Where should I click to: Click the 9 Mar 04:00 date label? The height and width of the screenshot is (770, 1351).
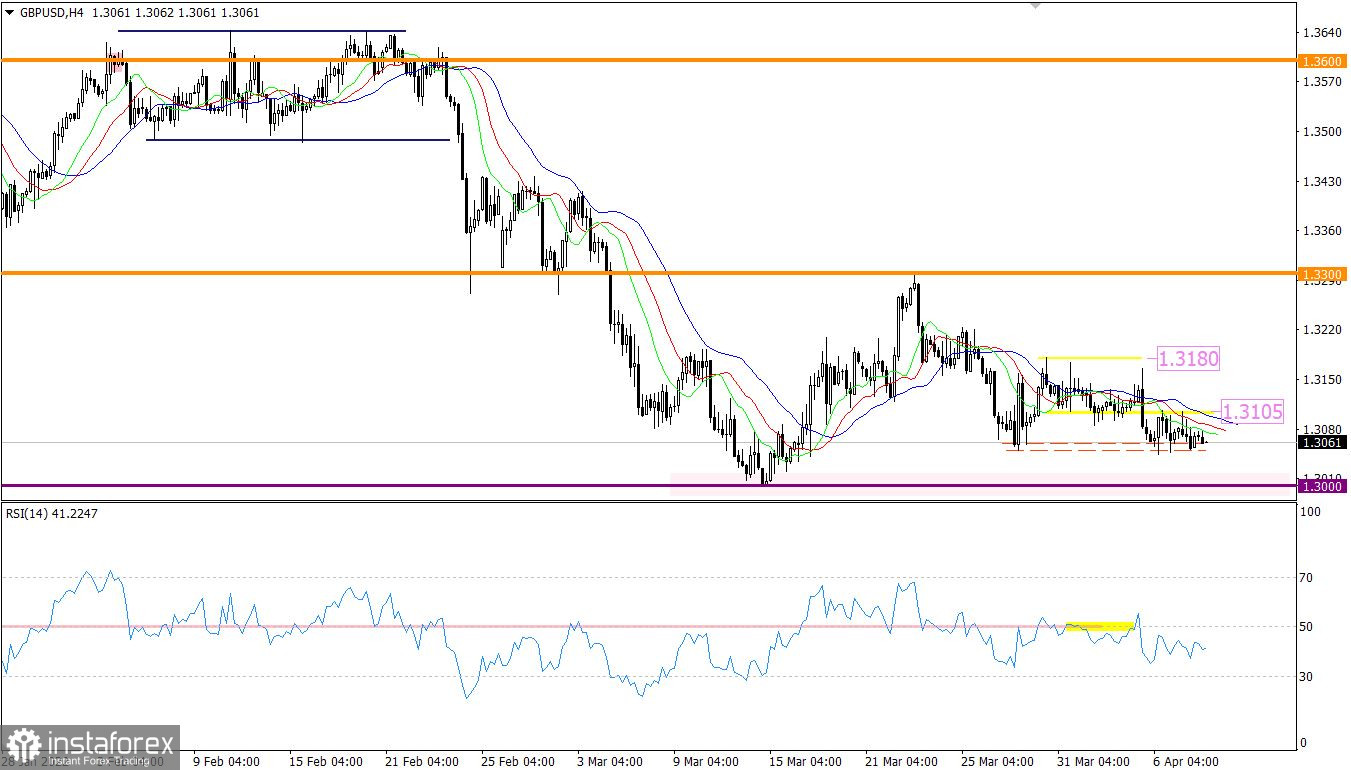click(706, 761)
